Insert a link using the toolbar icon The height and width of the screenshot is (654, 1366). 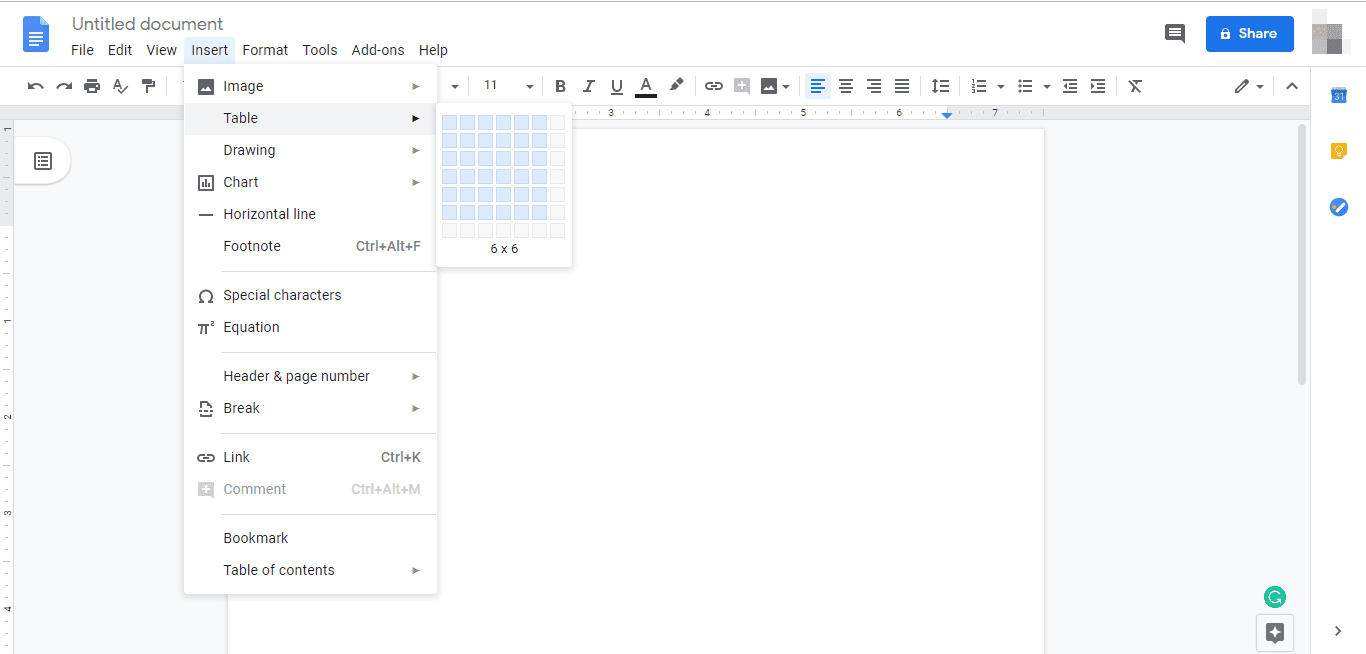(x=713, y=86)
